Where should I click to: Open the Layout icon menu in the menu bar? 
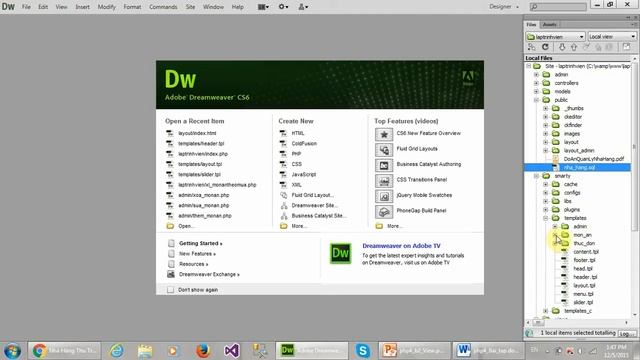263,7
